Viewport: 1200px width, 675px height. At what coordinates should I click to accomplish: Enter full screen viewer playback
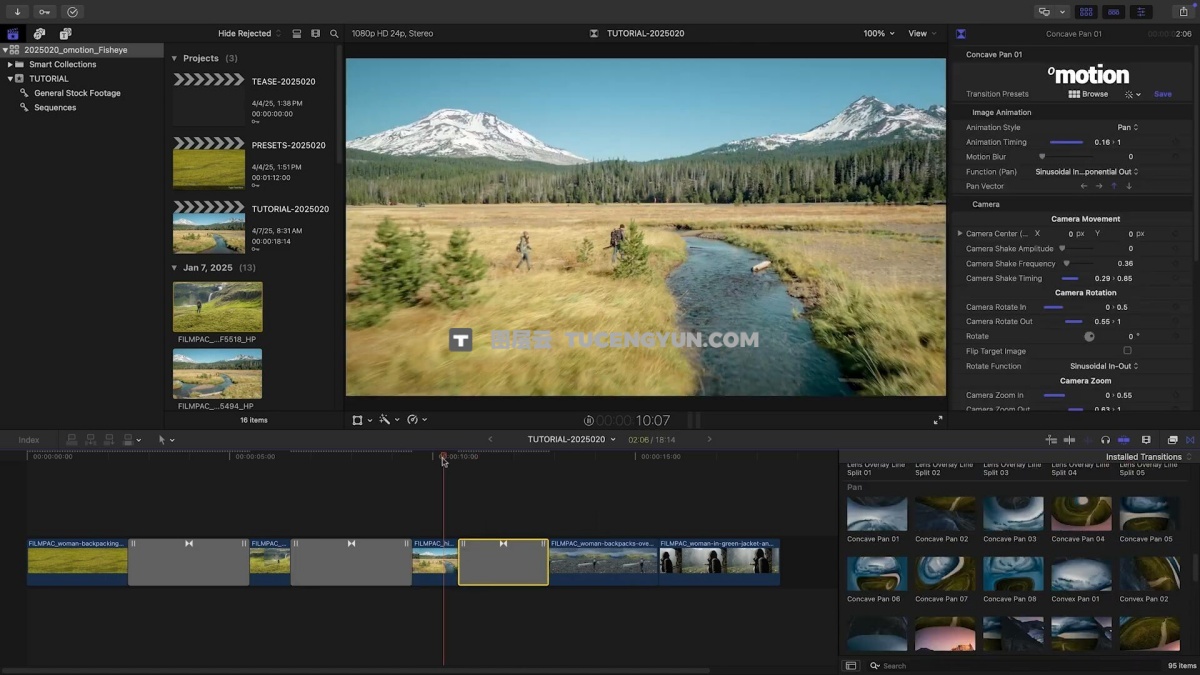click(x=938, y=420)
